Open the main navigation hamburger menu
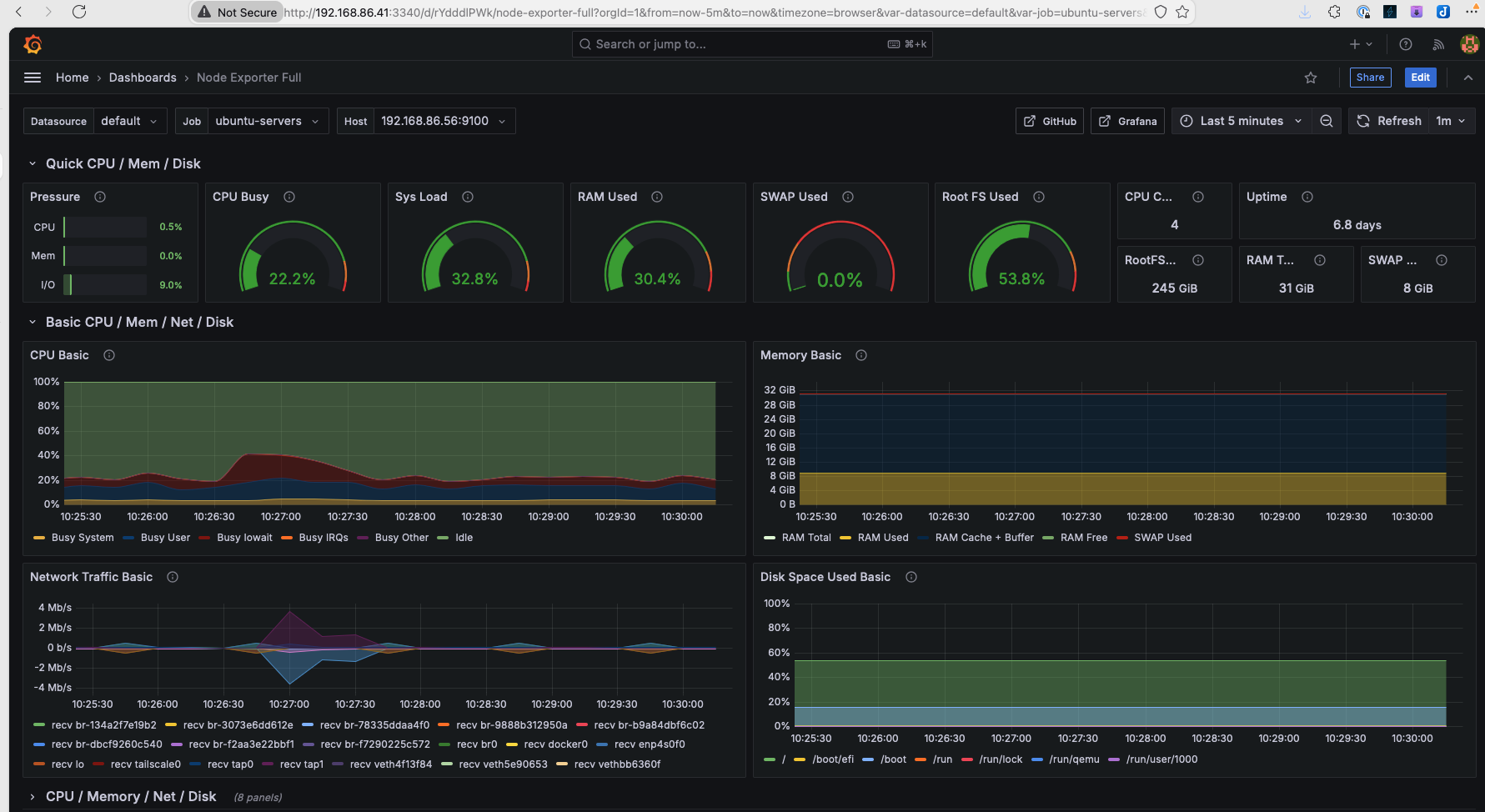 (x=33, y=77)
